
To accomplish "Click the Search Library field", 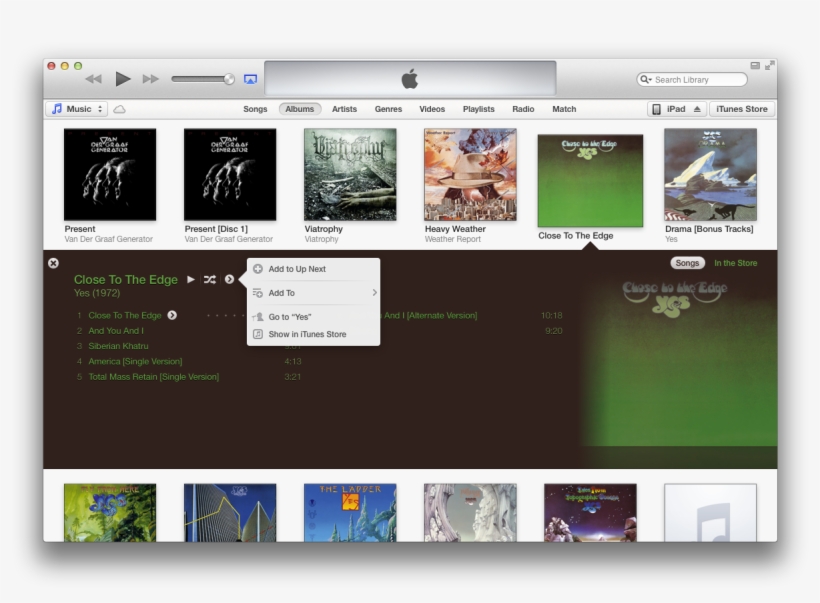I will (x=692, y=79).
